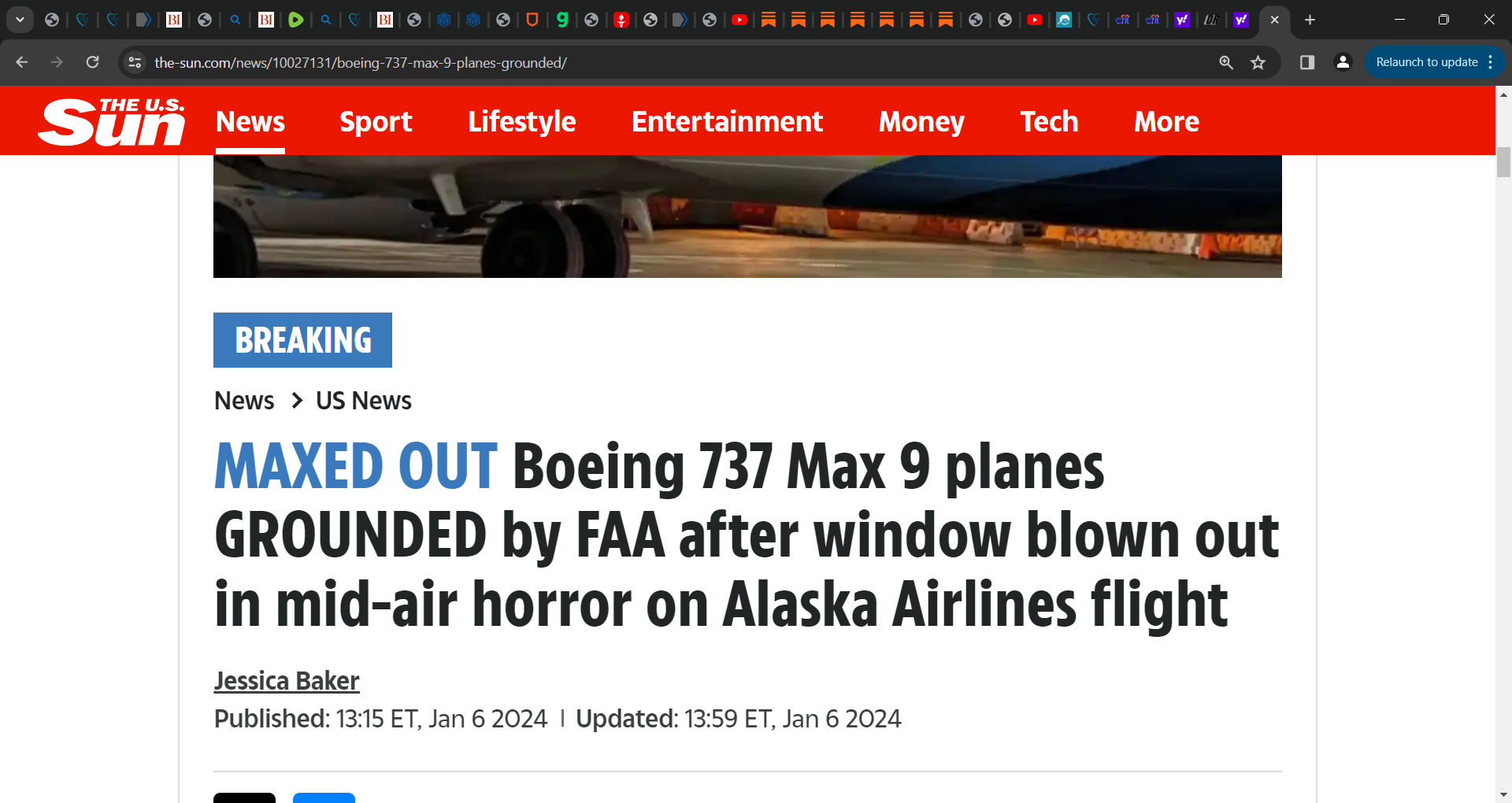Click the US News breadcrumb link
1512x803 pixels.
[x=363, y=401]
